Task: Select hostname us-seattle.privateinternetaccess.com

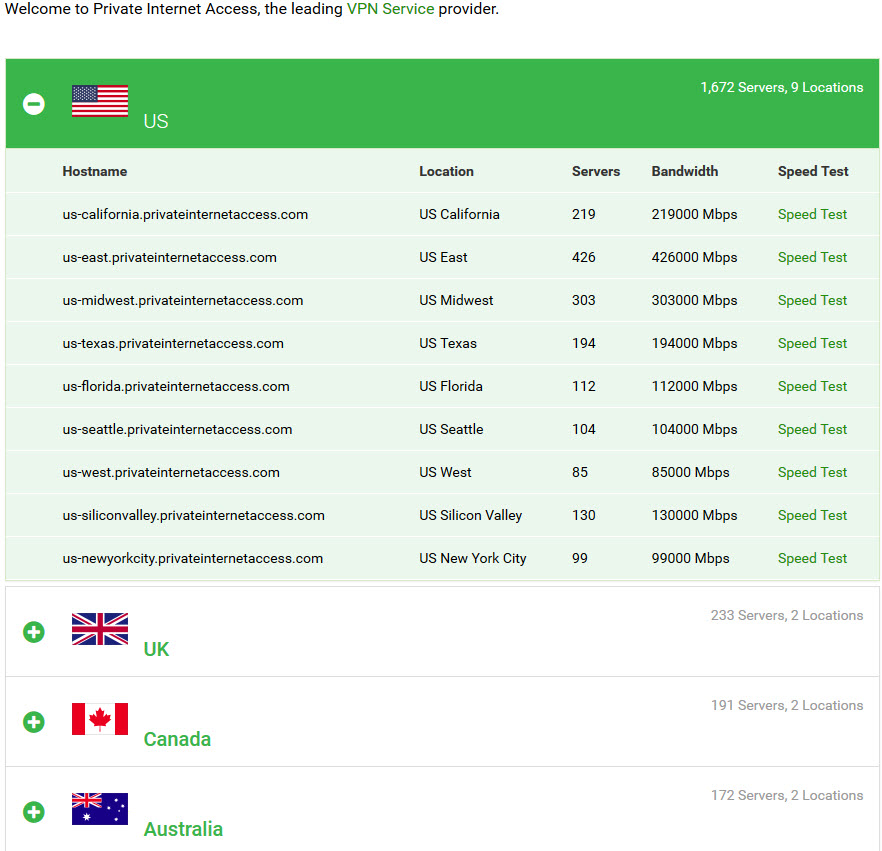Action: click(x=177, y=429)
